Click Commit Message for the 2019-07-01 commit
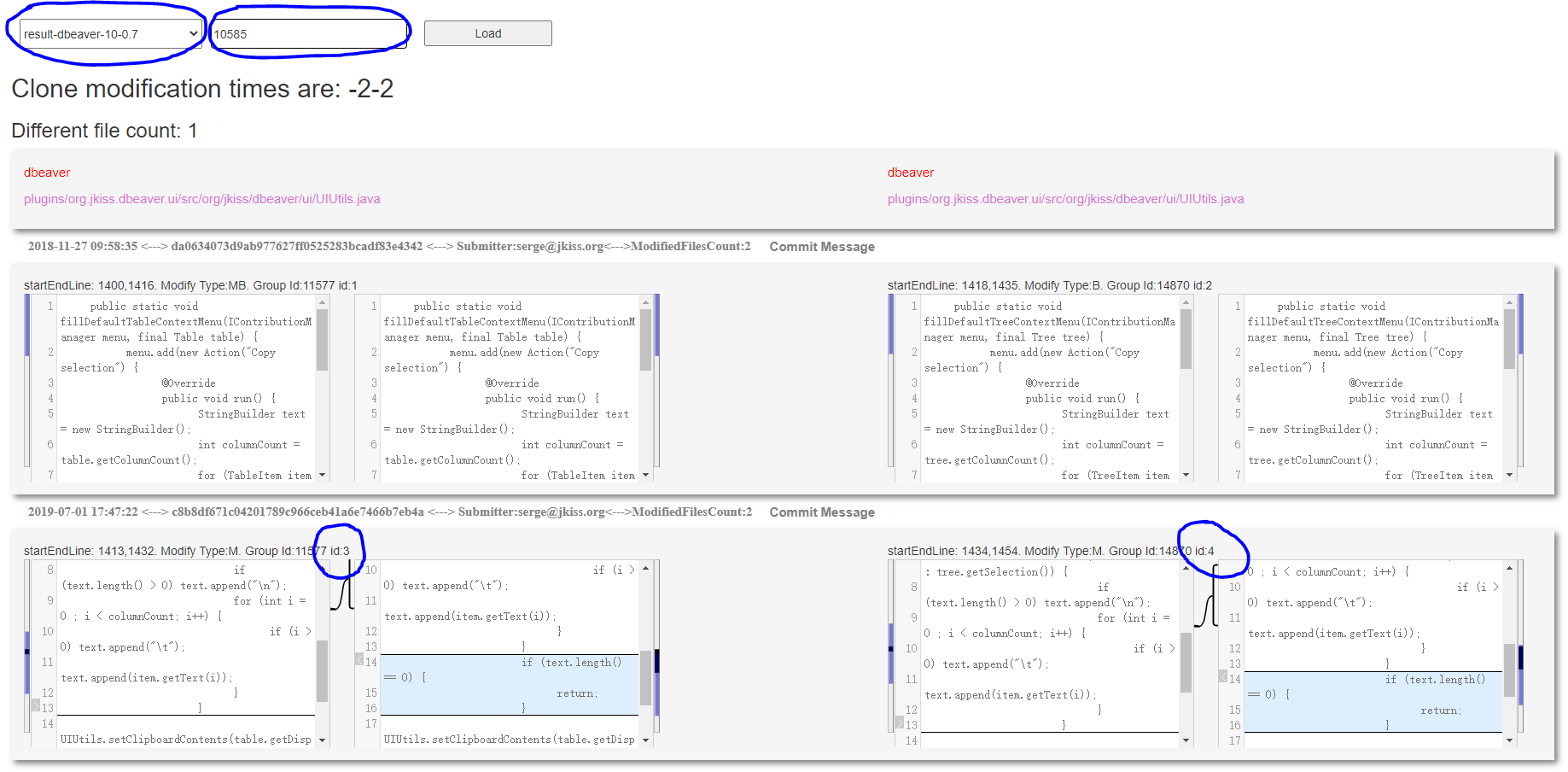Viewport: 1568px width, 772px height. tap(821, 512)
